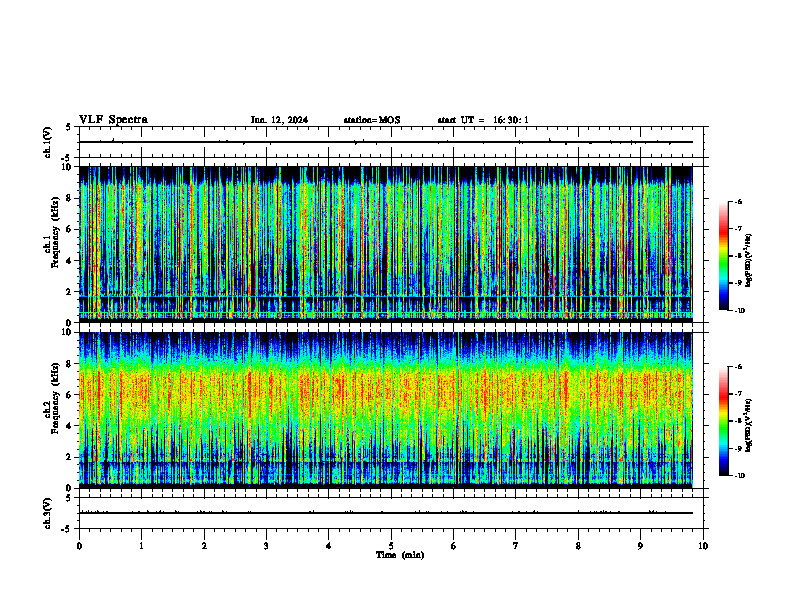
Task: Click the '4' kHz tick on ch.1 frequency axis
Action: [70, 261]
